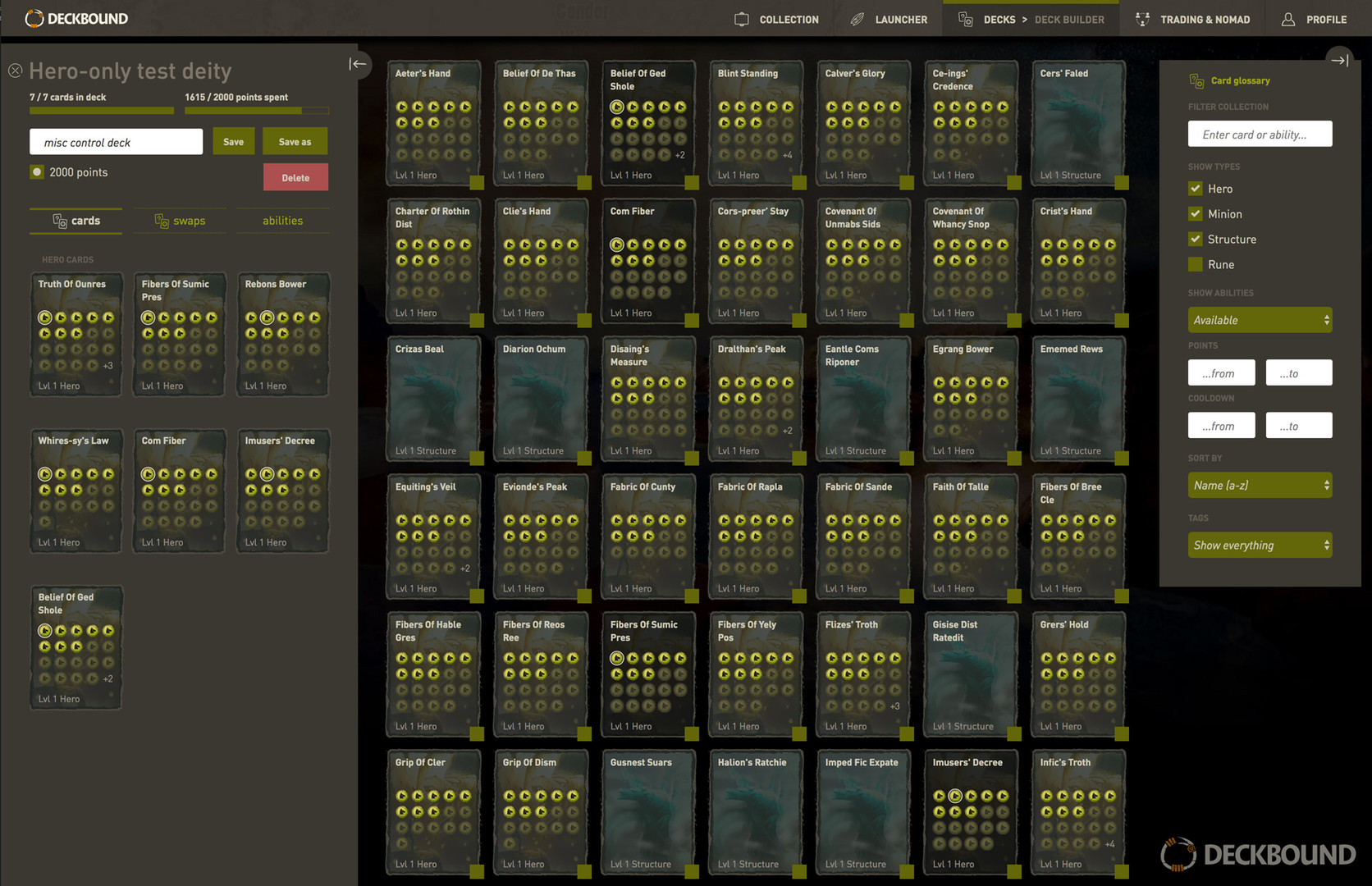Collapse the left deck panel arrow

[x=358, y=64]
